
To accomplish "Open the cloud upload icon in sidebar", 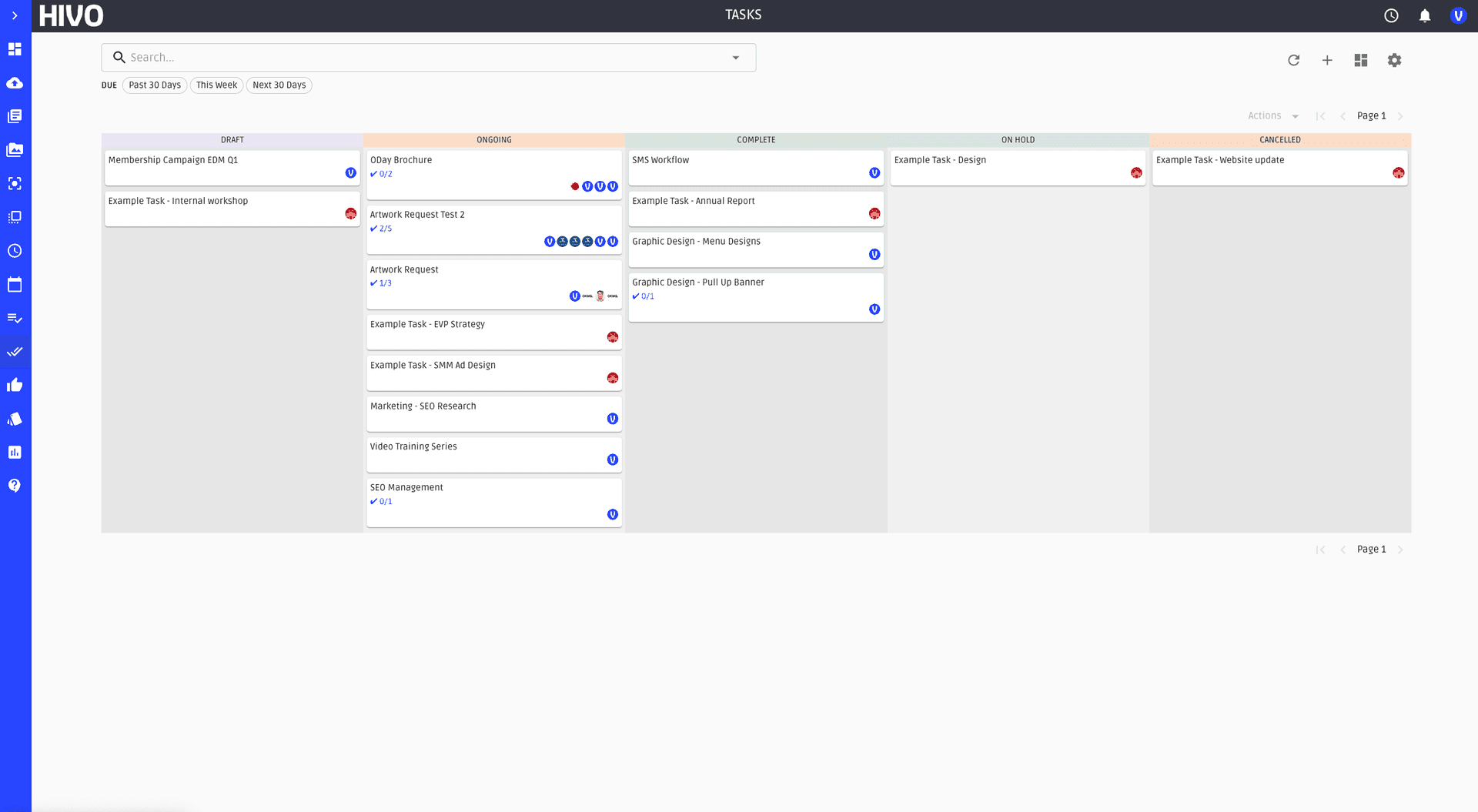I will [15, 83].
